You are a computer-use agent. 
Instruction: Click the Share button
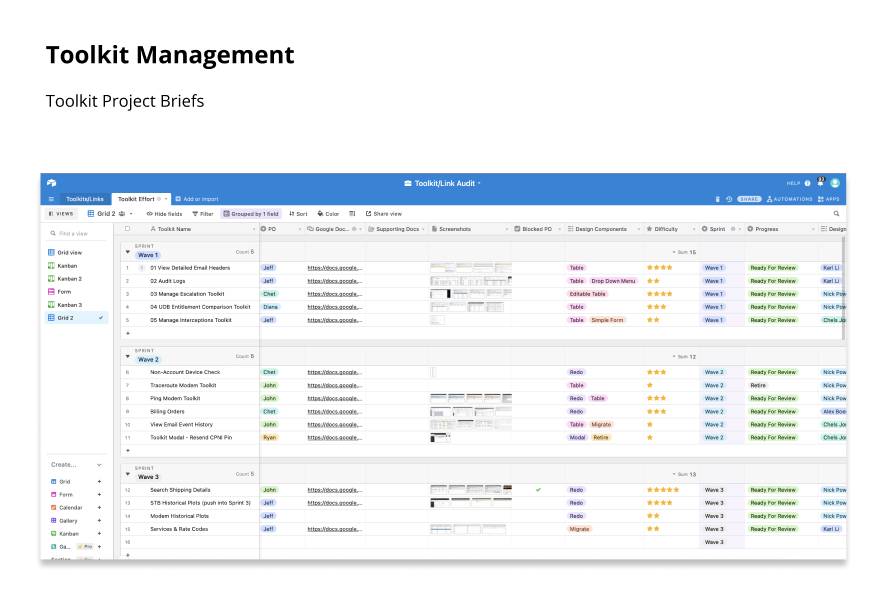click(749, 199)
